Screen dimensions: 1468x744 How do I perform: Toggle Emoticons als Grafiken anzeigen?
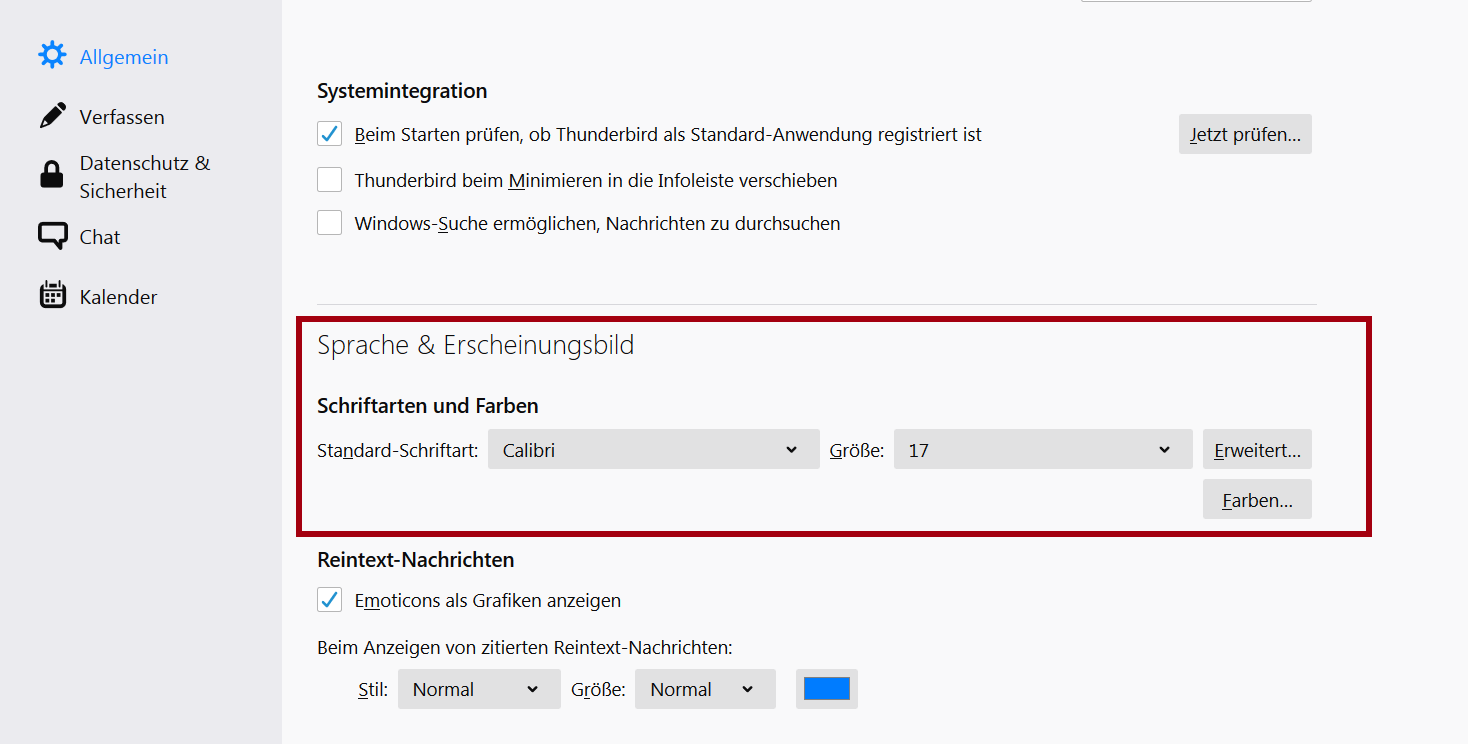[x=329, y=600]
